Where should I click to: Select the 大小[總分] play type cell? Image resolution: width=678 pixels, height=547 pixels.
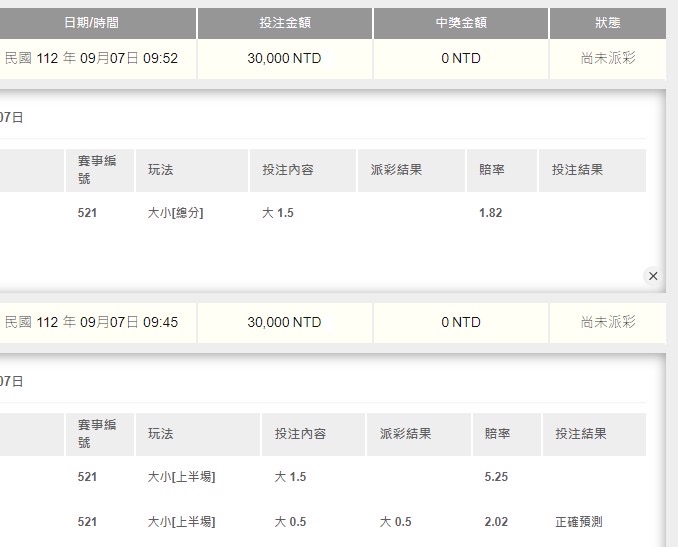(175, 212)
